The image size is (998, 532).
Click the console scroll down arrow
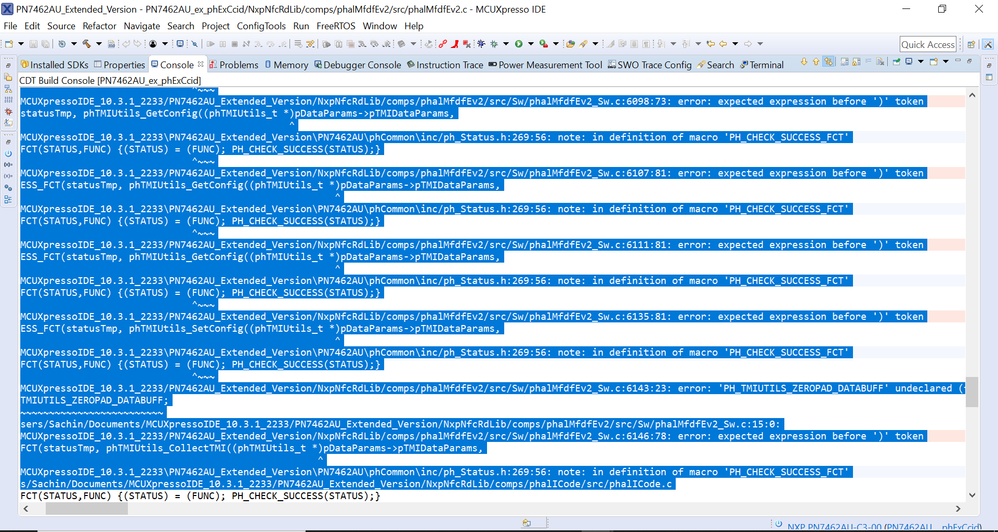pyautogui.click(x=972, y=495)
